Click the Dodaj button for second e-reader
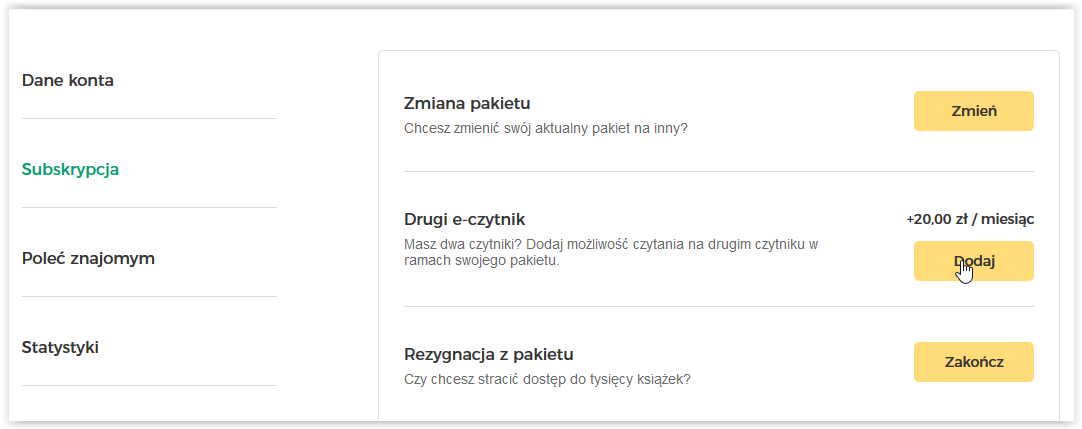 coord(974,261)
